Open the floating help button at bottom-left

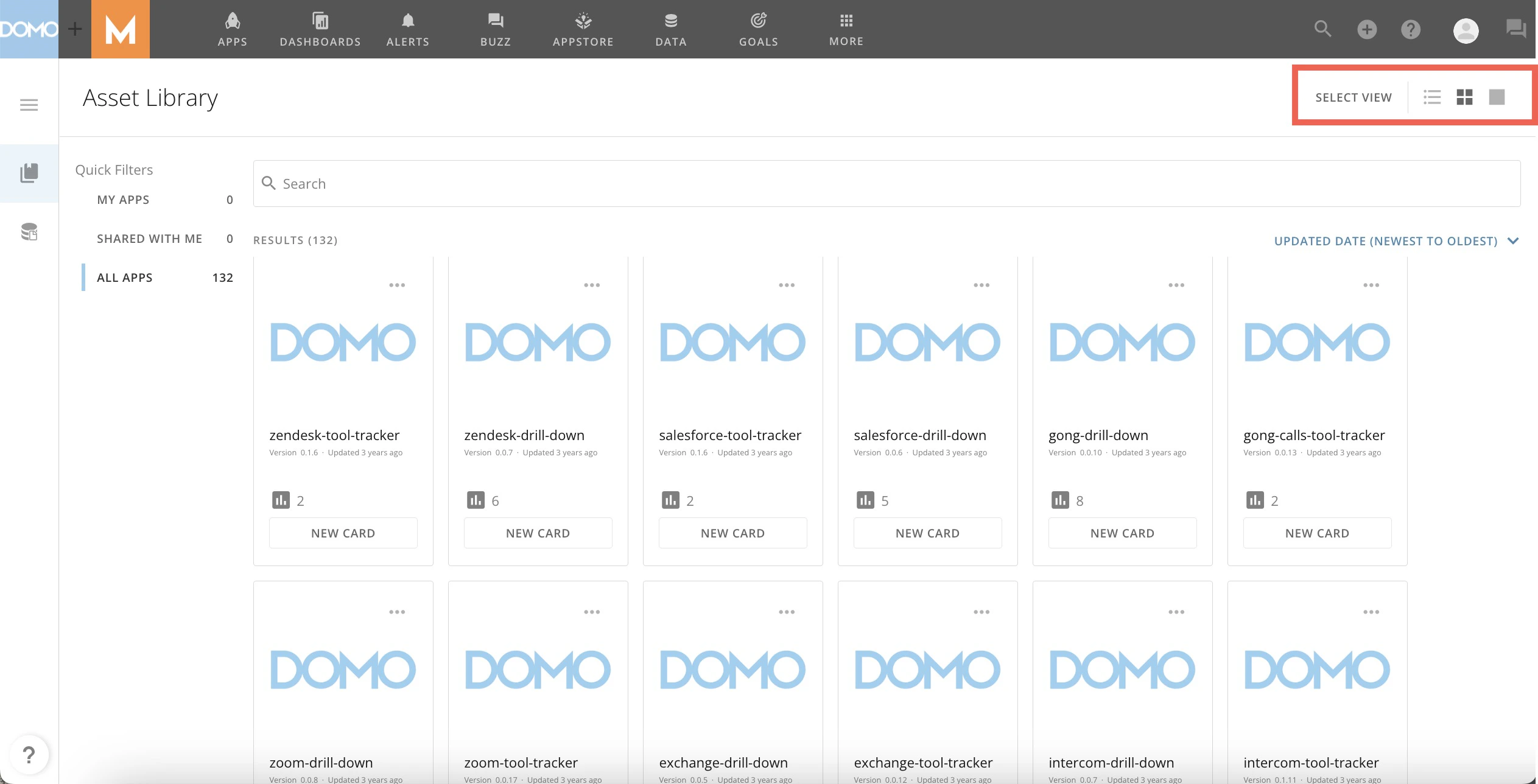(29, 755)
